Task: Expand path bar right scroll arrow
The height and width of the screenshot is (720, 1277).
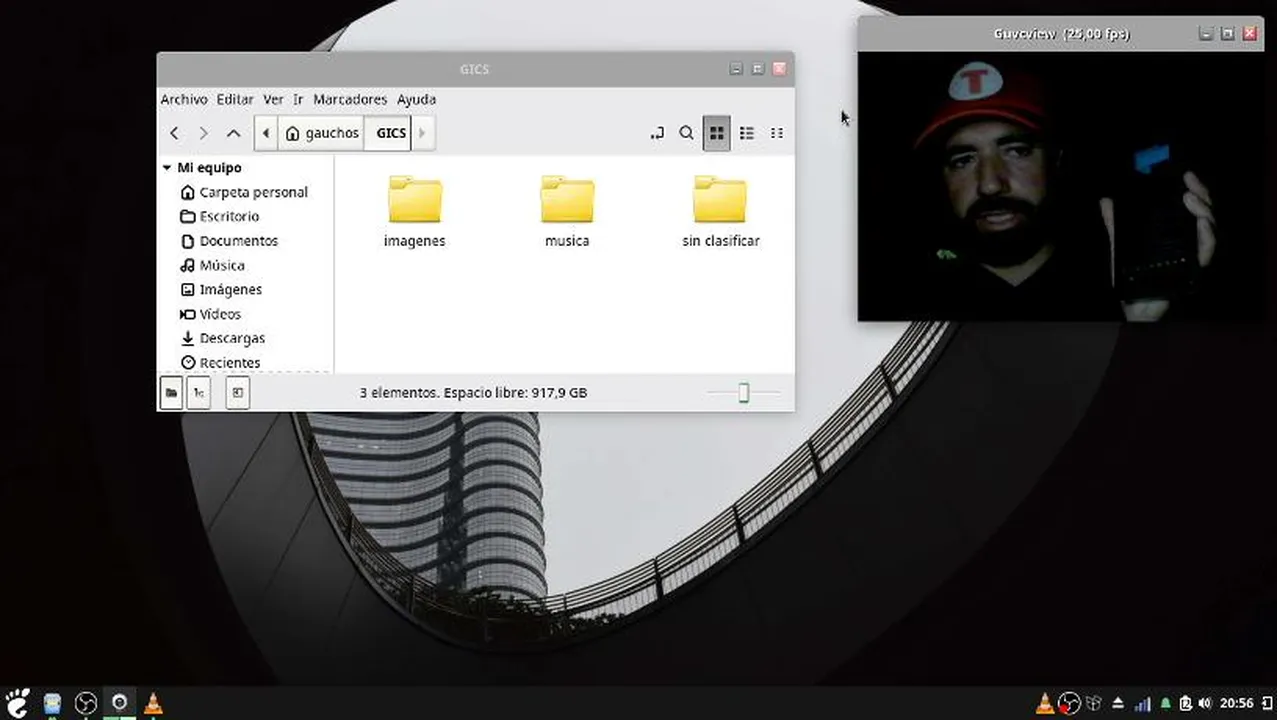Action: click(x=422, y=133)
